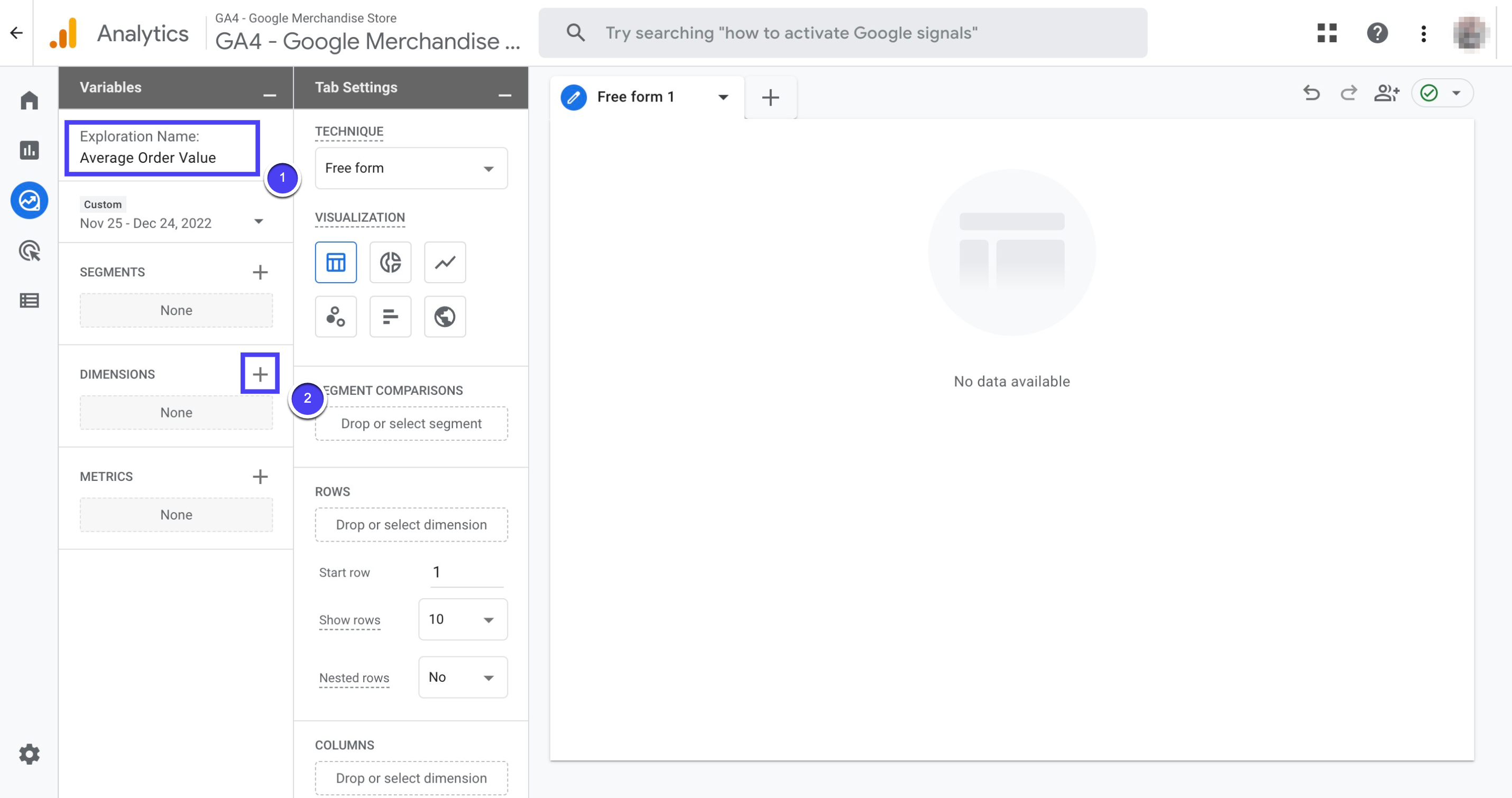Click the back arrow in the header
The image size is (1512, 798).
coord(16,32)
